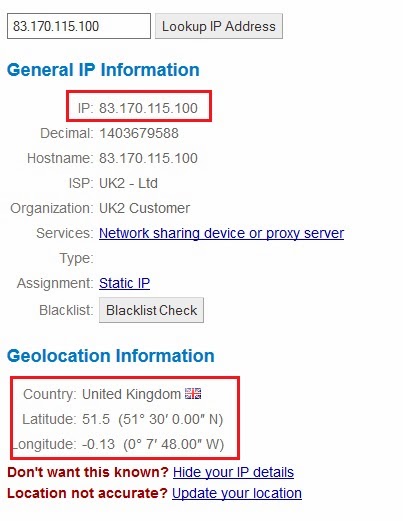This screenshot has width=403, height=521.
Task: Click the ISP value UK2 - Ltd
Action: (x=128, y=183)
